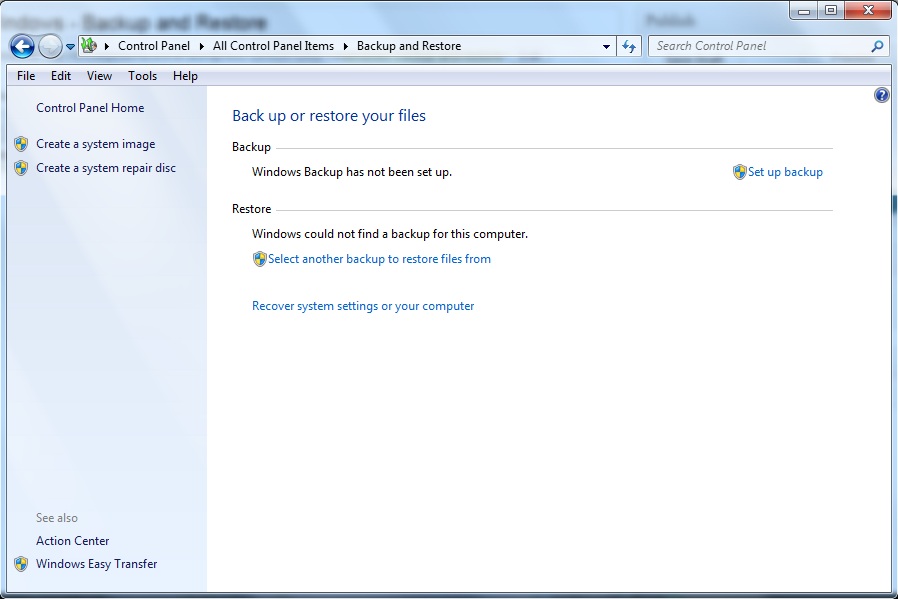898x599 pixels.
Task: Open the File menu
Action: pos(26,76)
